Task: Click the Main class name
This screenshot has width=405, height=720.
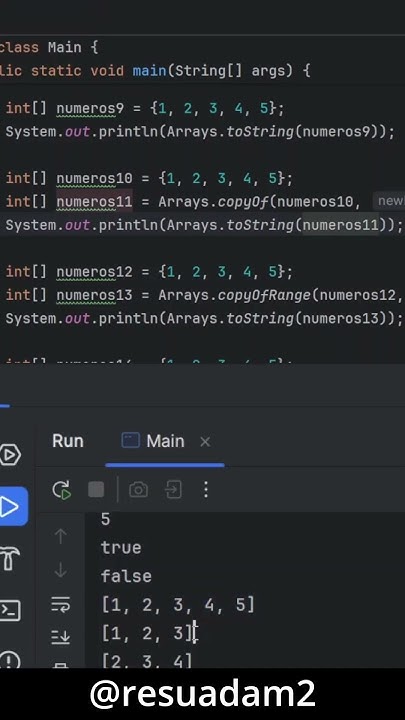Action: point(64,47)
